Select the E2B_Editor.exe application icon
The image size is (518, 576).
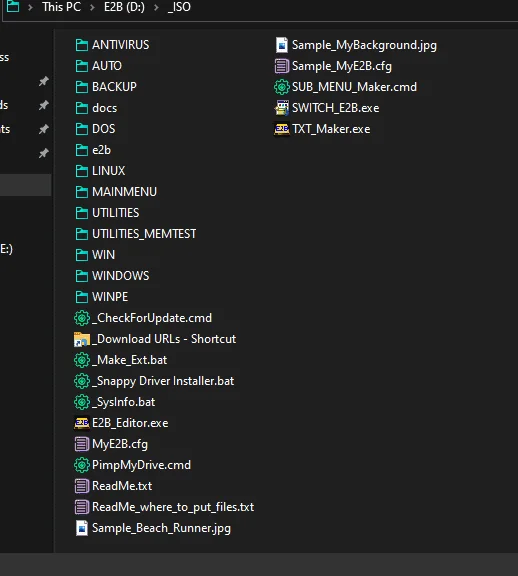point(82,423)
